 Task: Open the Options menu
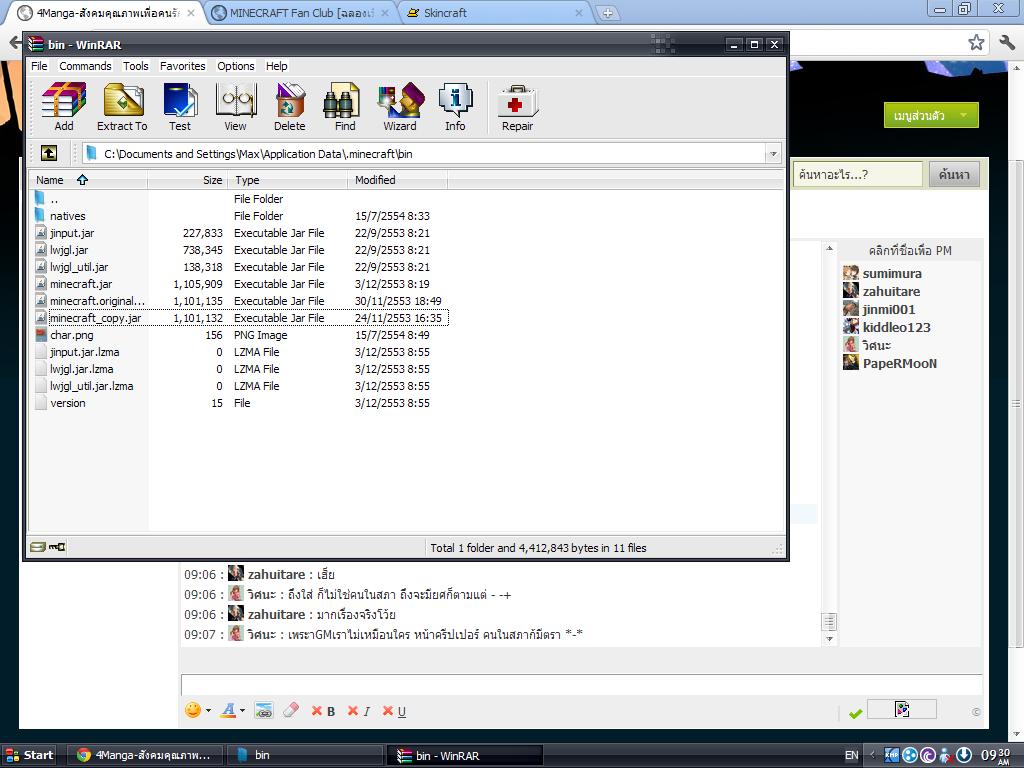click(236, 66)
